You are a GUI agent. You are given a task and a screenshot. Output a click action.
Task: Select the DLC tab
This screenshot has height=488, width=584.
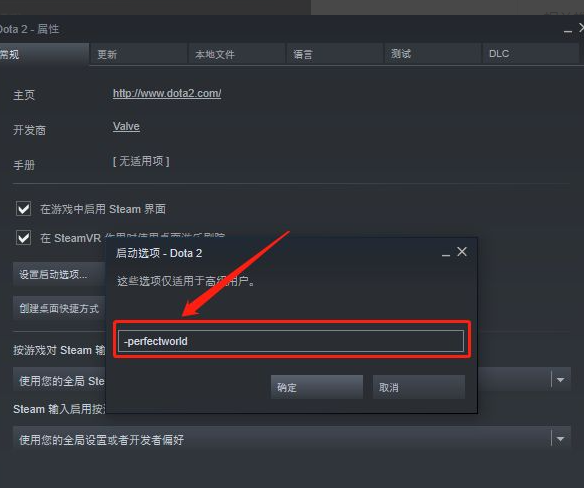tap(530, 54)
